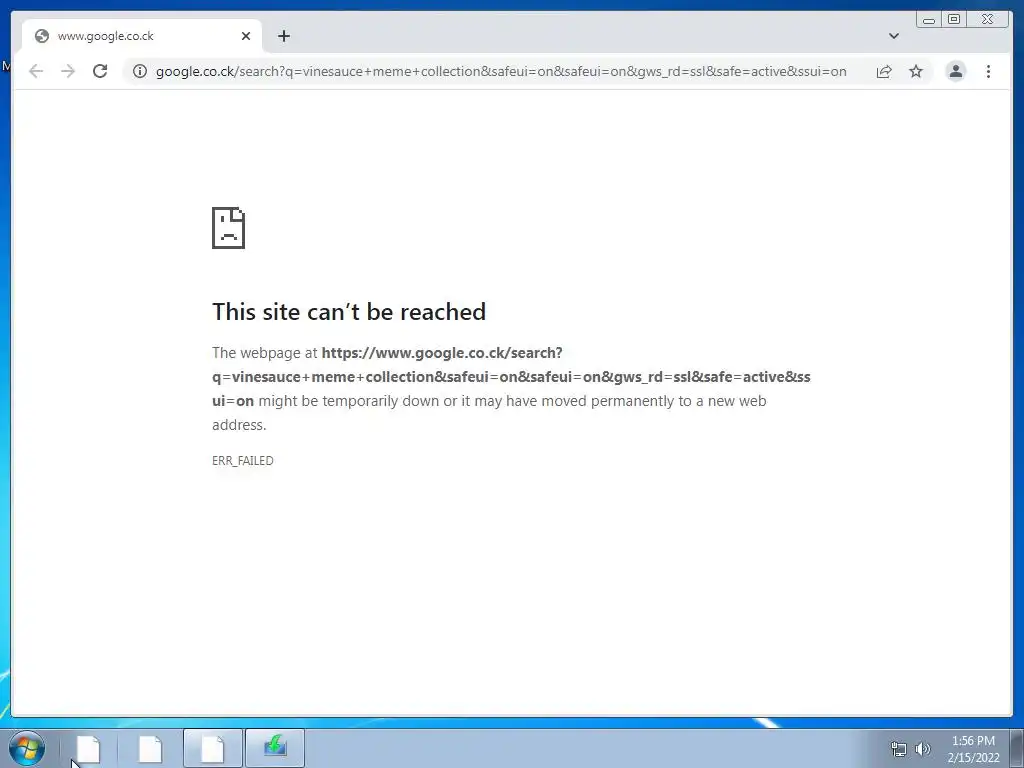Open the Windows Start menu orb
The height and width of the screenshot is (768, 1024).
27,748
